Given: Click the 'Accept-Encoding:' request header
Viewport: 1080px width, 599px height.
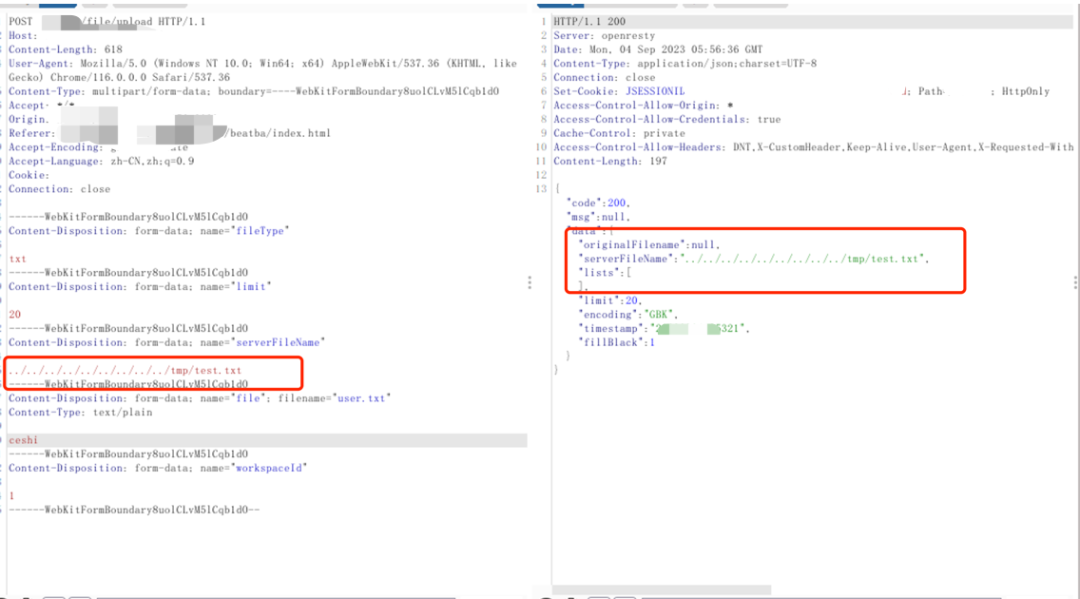Looking at the screenshot, I should coord(98,147).
